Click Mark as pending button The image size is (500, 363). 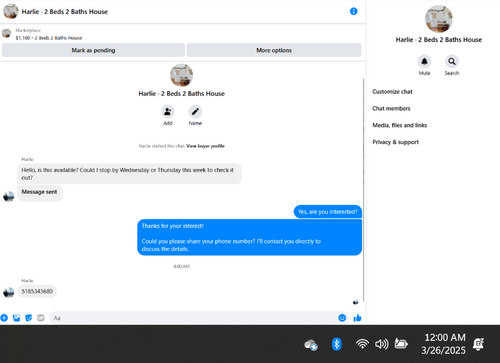(x=93, y=50)
